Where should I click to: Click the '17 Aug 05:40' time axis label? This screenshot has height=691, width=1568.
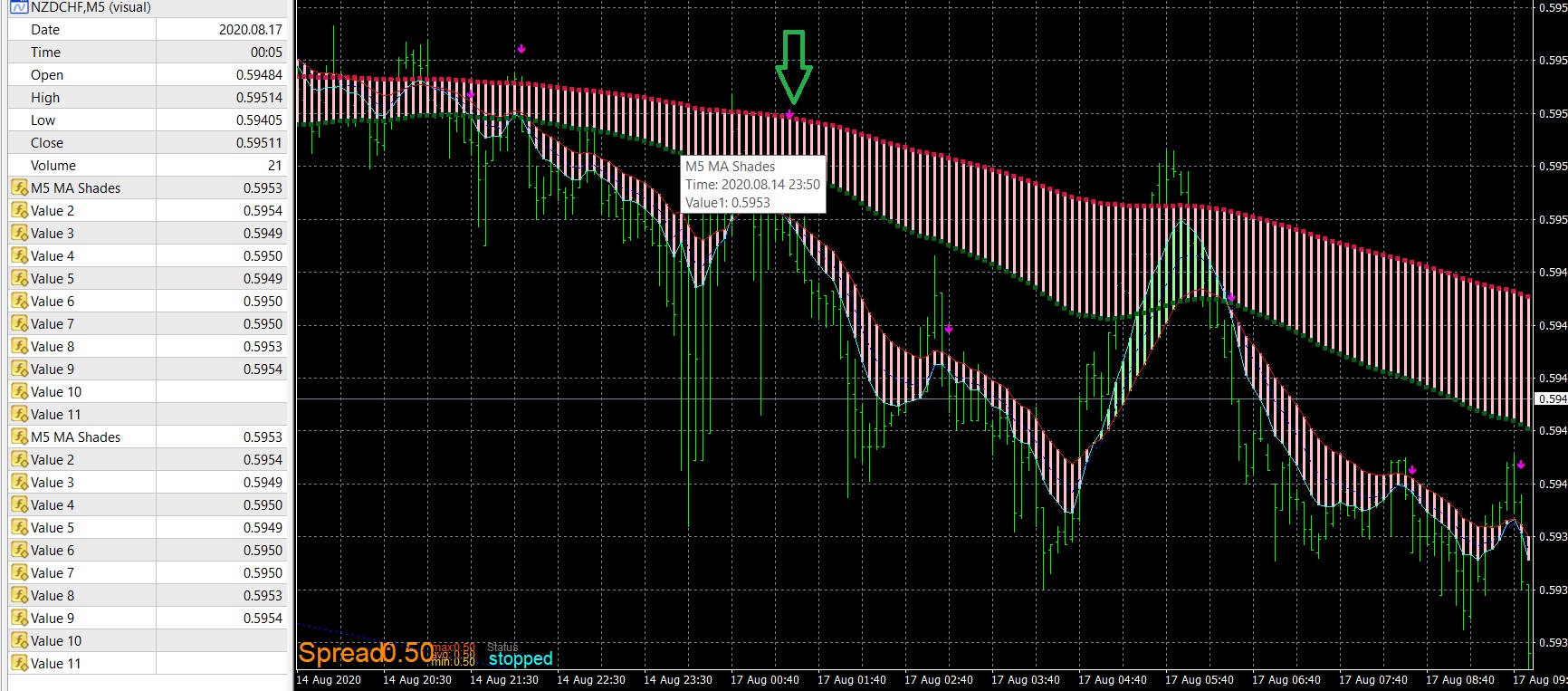(x=1199, y=680)
